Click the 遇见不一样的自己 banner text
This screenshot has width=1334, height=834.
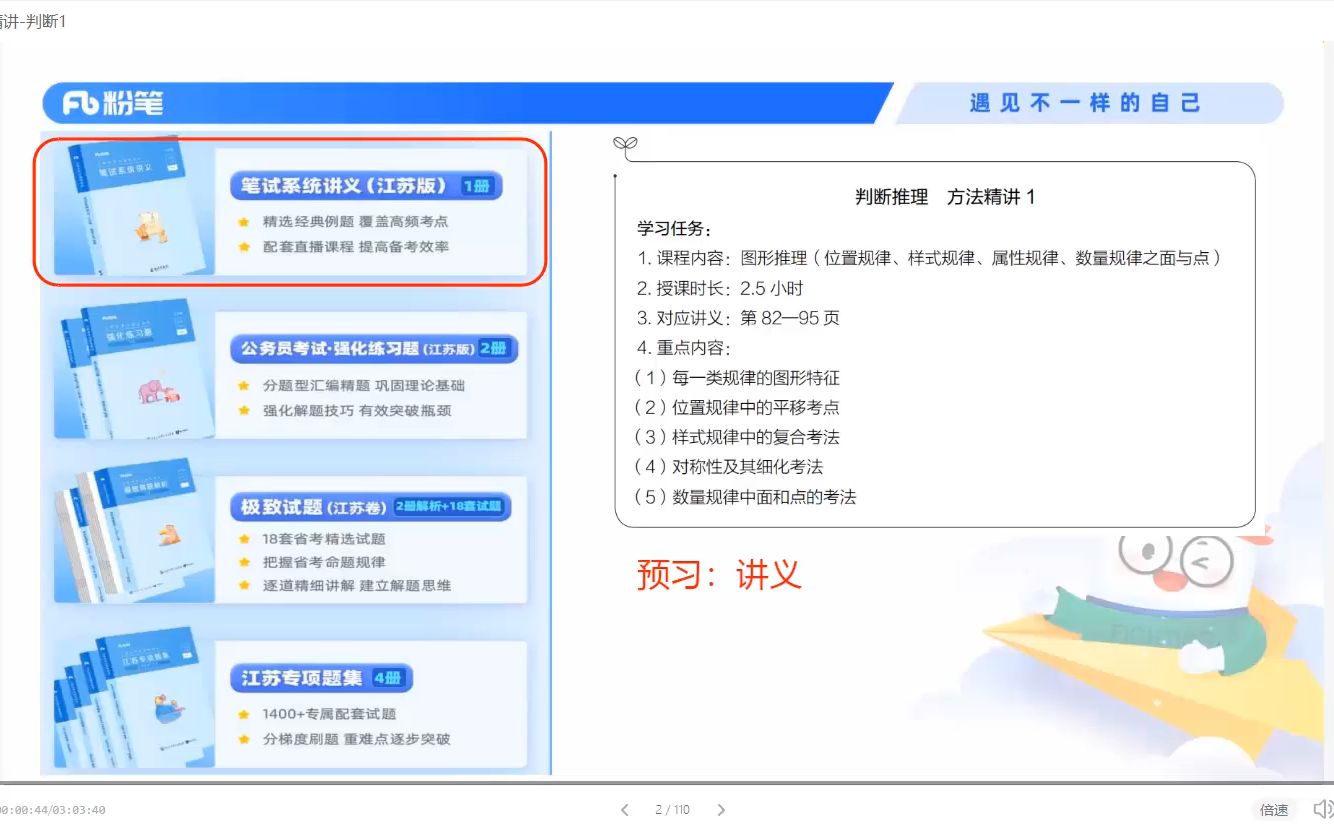coord(1084,103)
